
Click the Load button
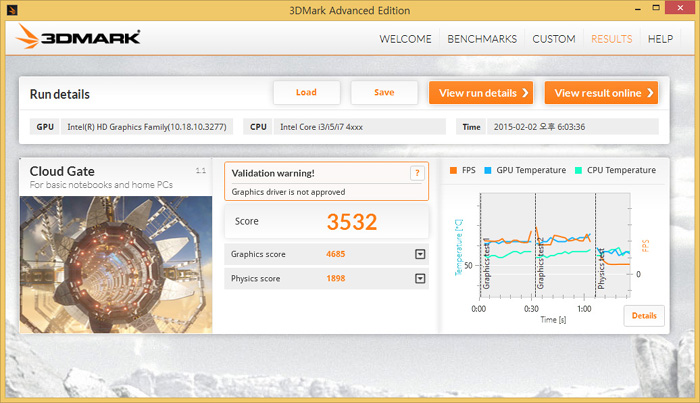(307, 92)
